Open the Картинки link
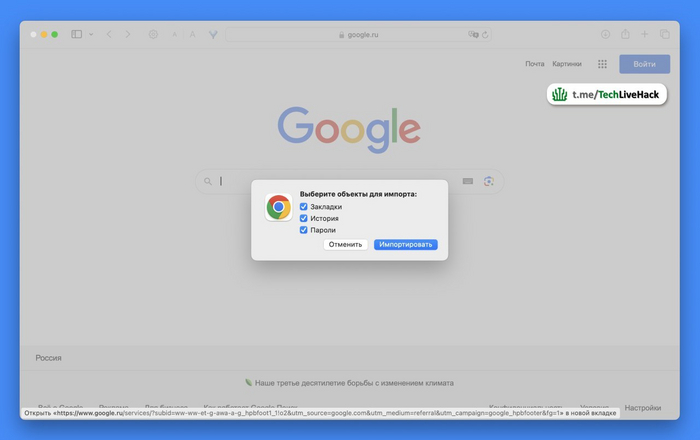Screen dimensions: 700x440 [567, 64]
